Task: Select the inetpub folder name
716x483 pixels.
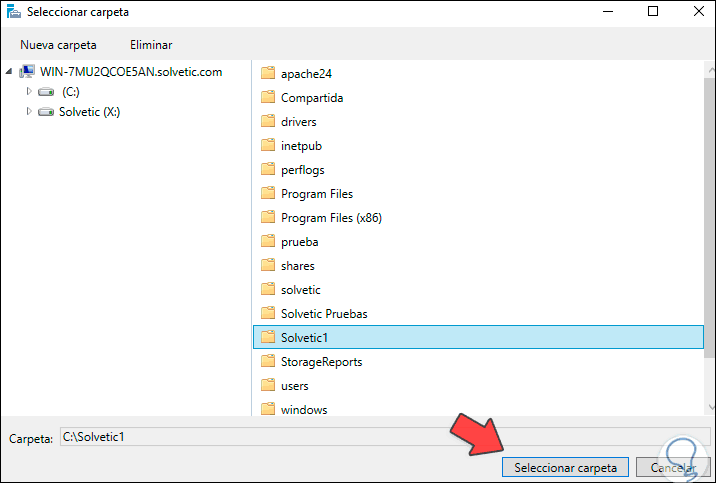Action: click(301, 146)
